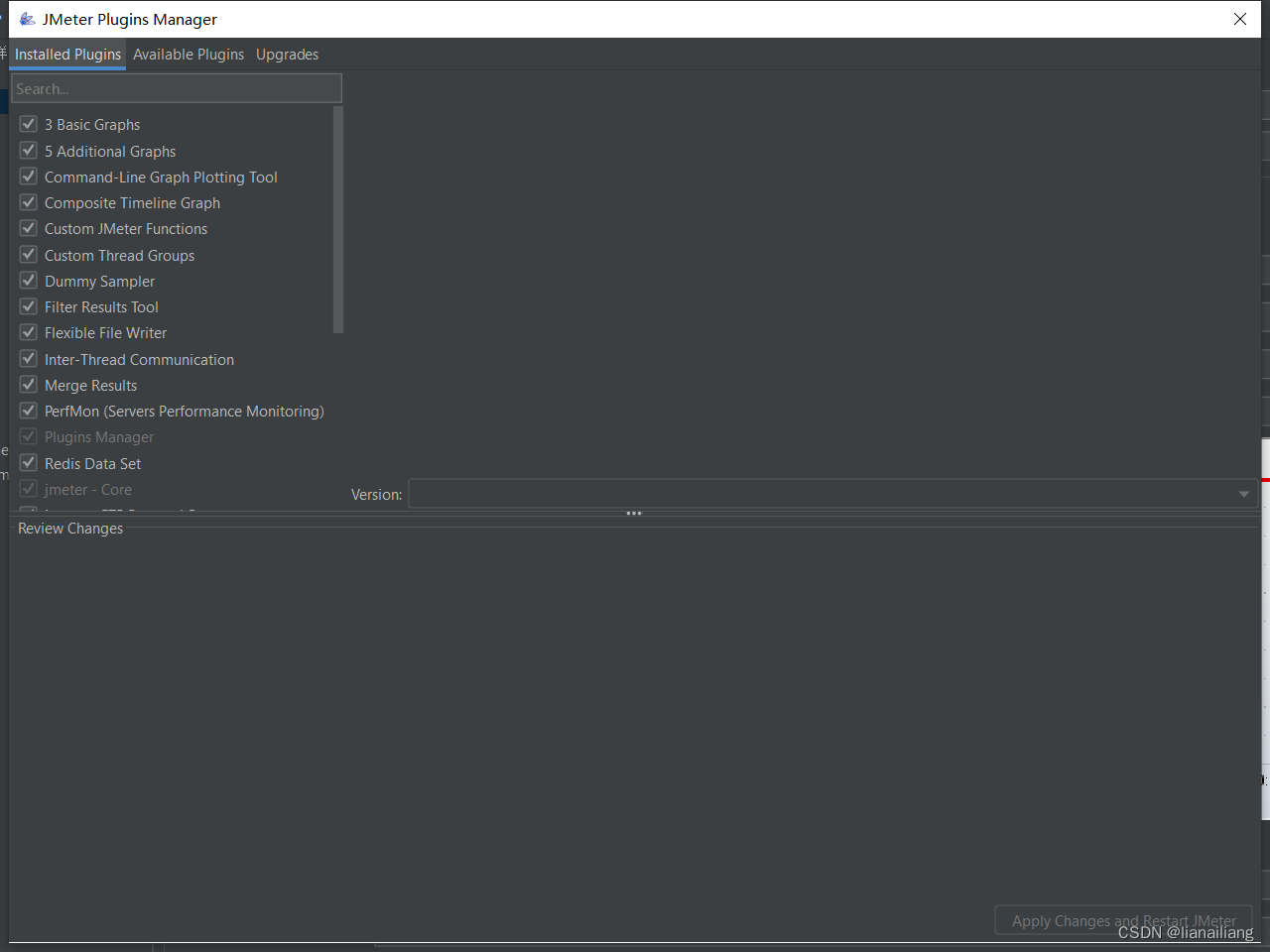Select the 3 Basic Graphs list entry
This screenshot has width=1270, height=952.
click(x=92, y=125)
